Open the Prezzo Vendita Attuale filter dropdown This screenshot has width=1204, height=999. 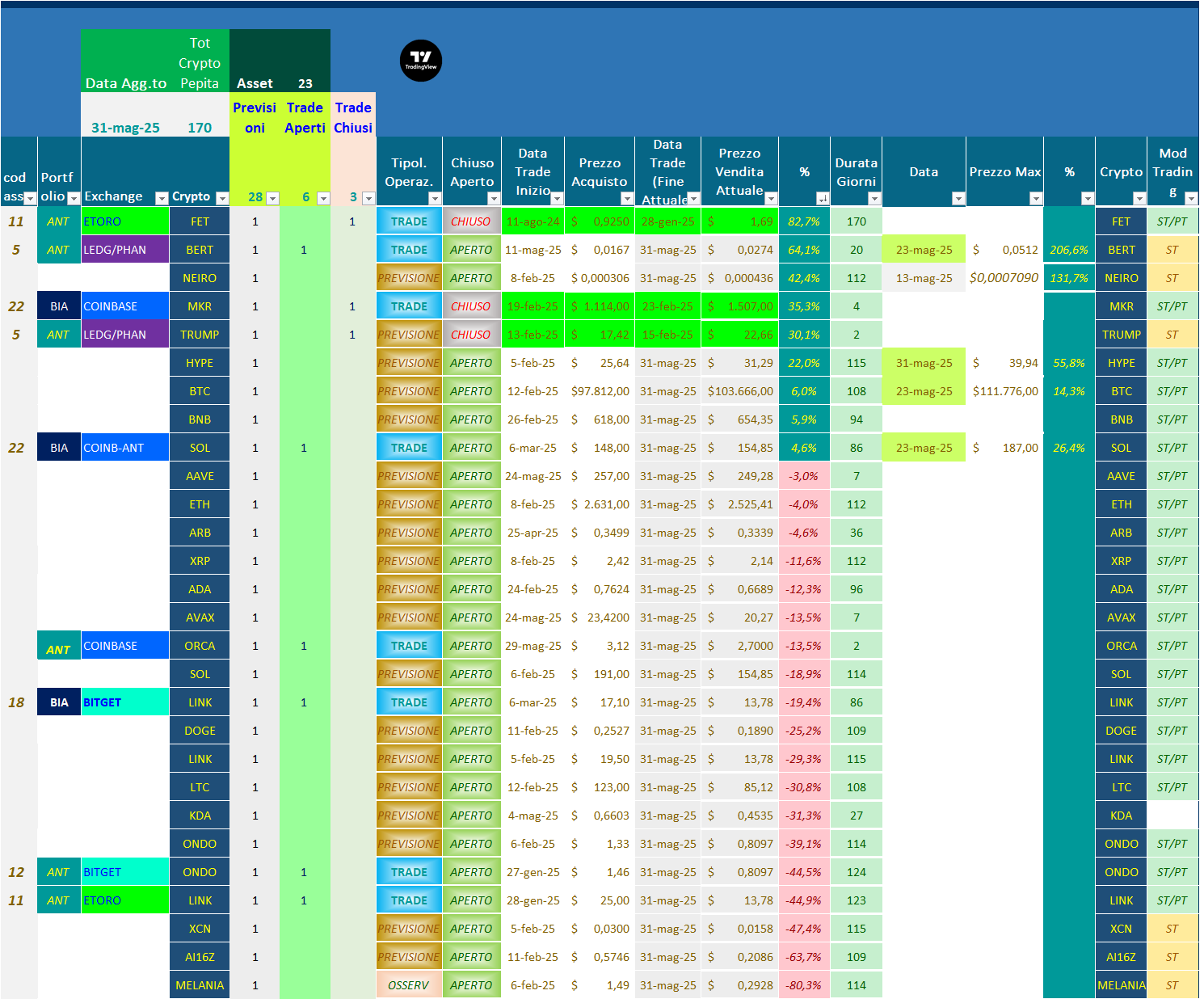pos(771,199)
